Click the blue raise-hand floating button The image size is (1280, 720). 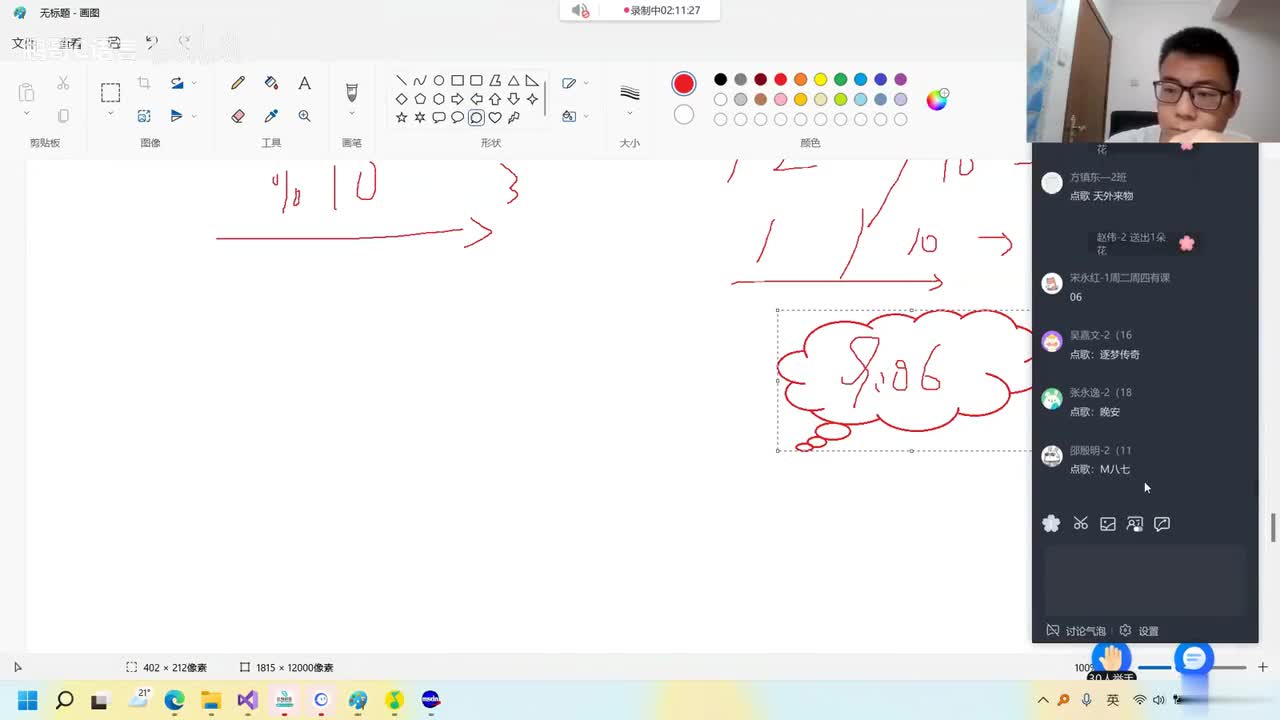[1111, 659]
